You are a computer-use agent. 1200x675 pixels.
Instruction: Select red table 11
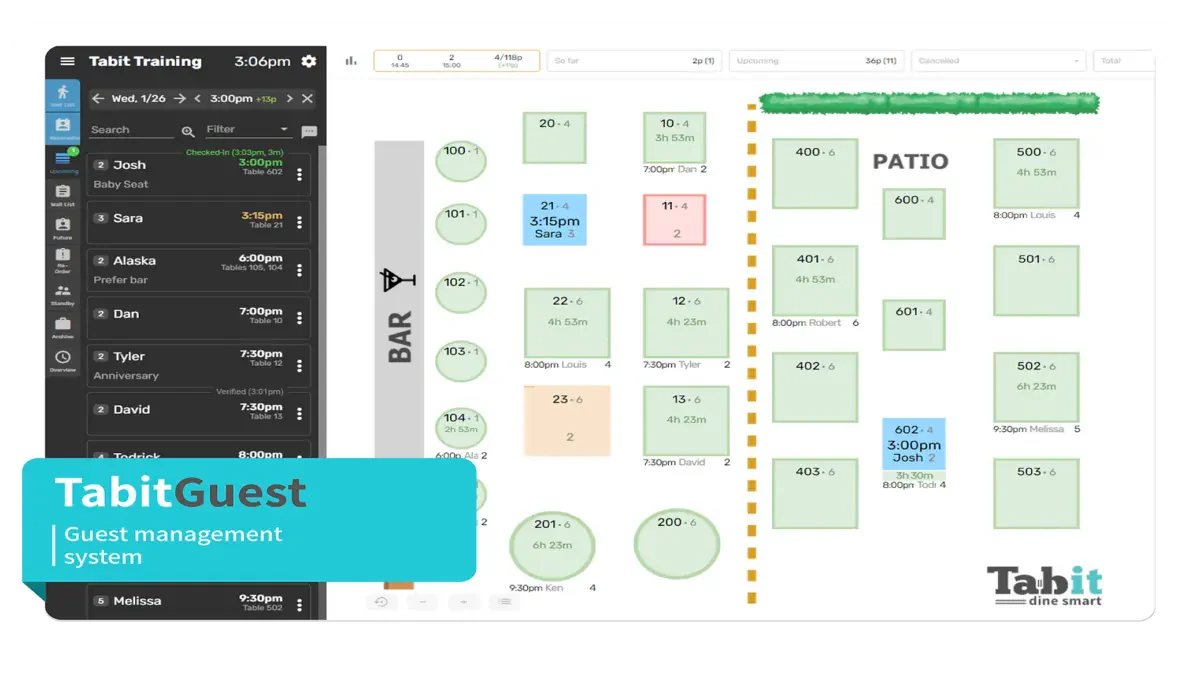675,220
